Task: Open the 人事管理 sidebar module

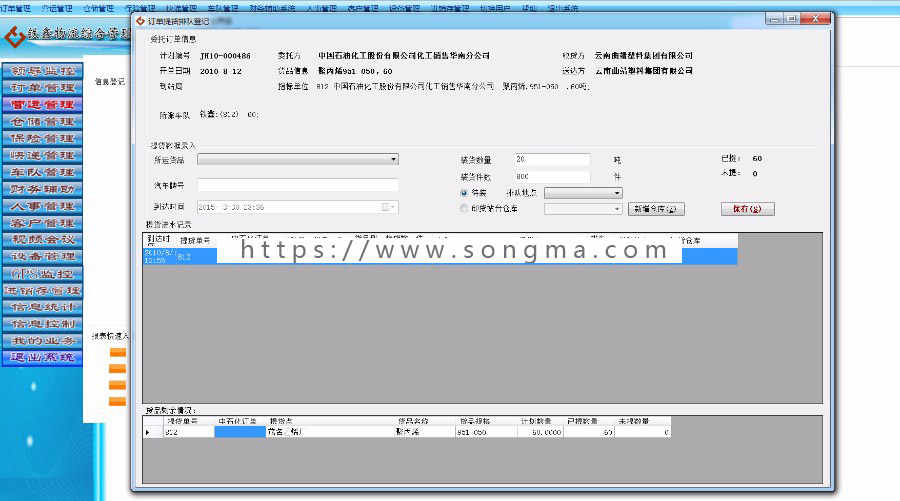Action: 42,206
